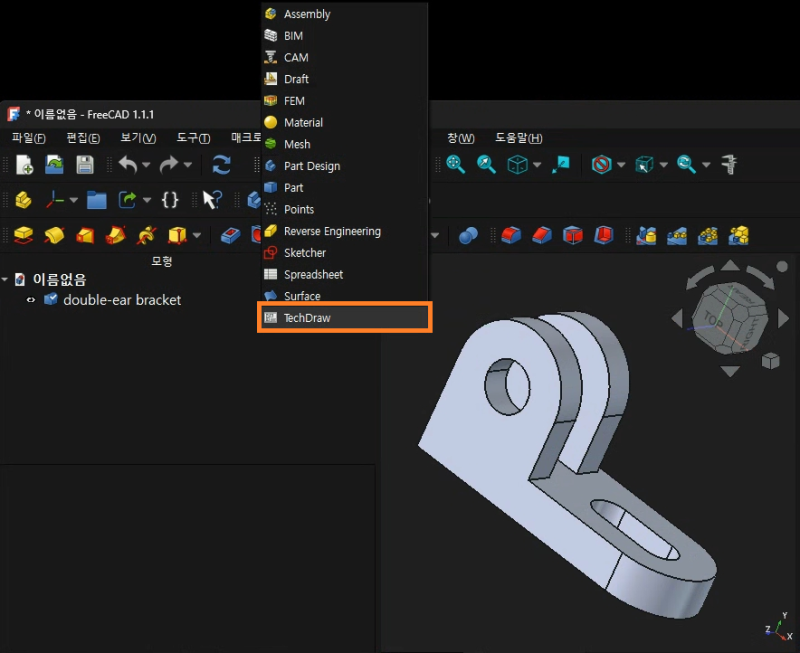Select the Part Design workbench entry
Screen dimensions: 800x653
[345, 166]
